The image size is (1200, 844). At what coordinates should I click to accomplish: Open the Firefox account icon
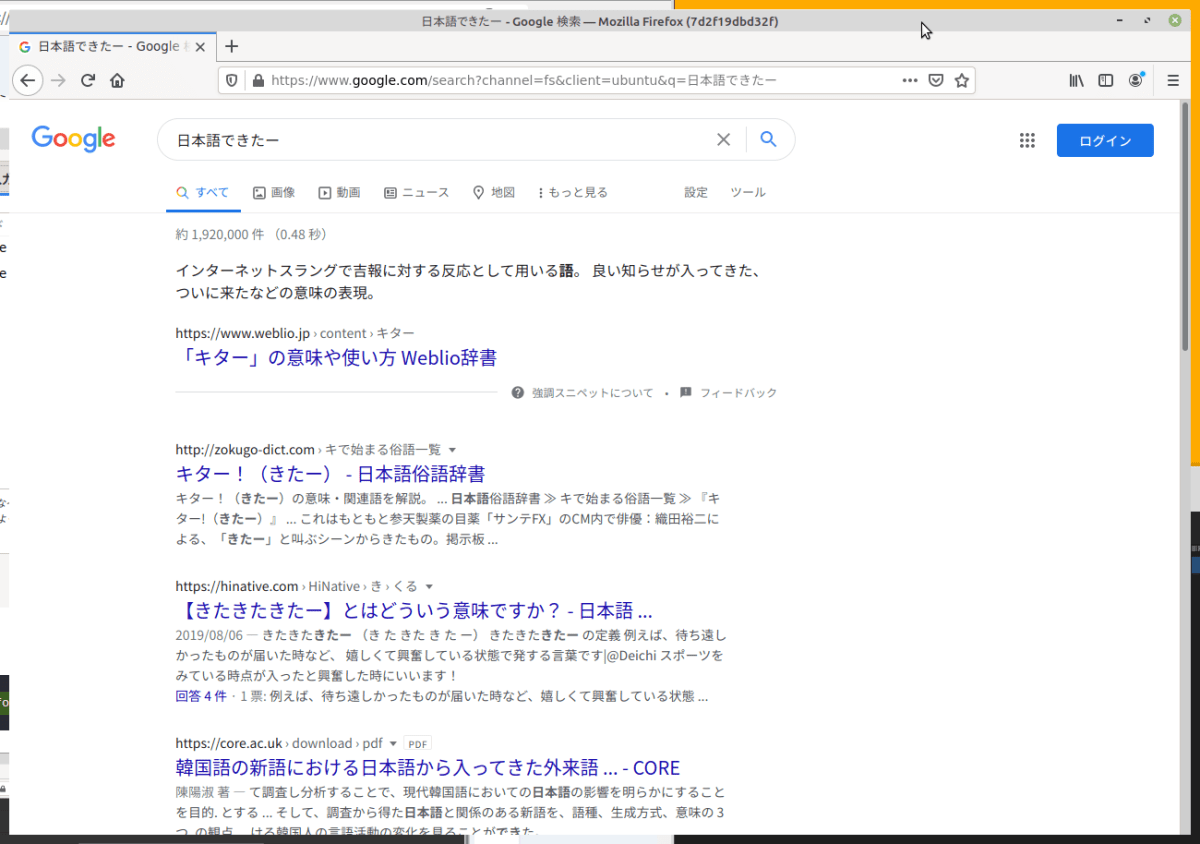point(1136,81)
